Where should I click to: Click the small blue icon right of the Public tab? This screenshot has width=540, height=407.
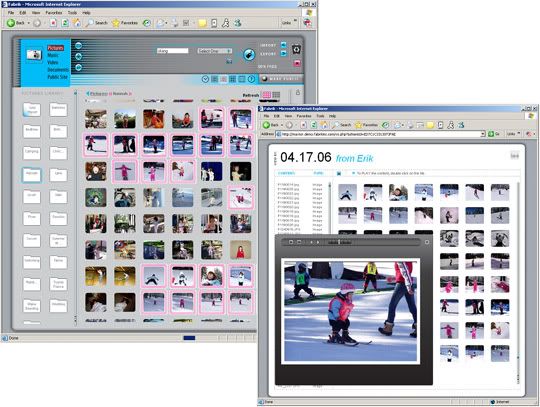[x=339, y=174]
